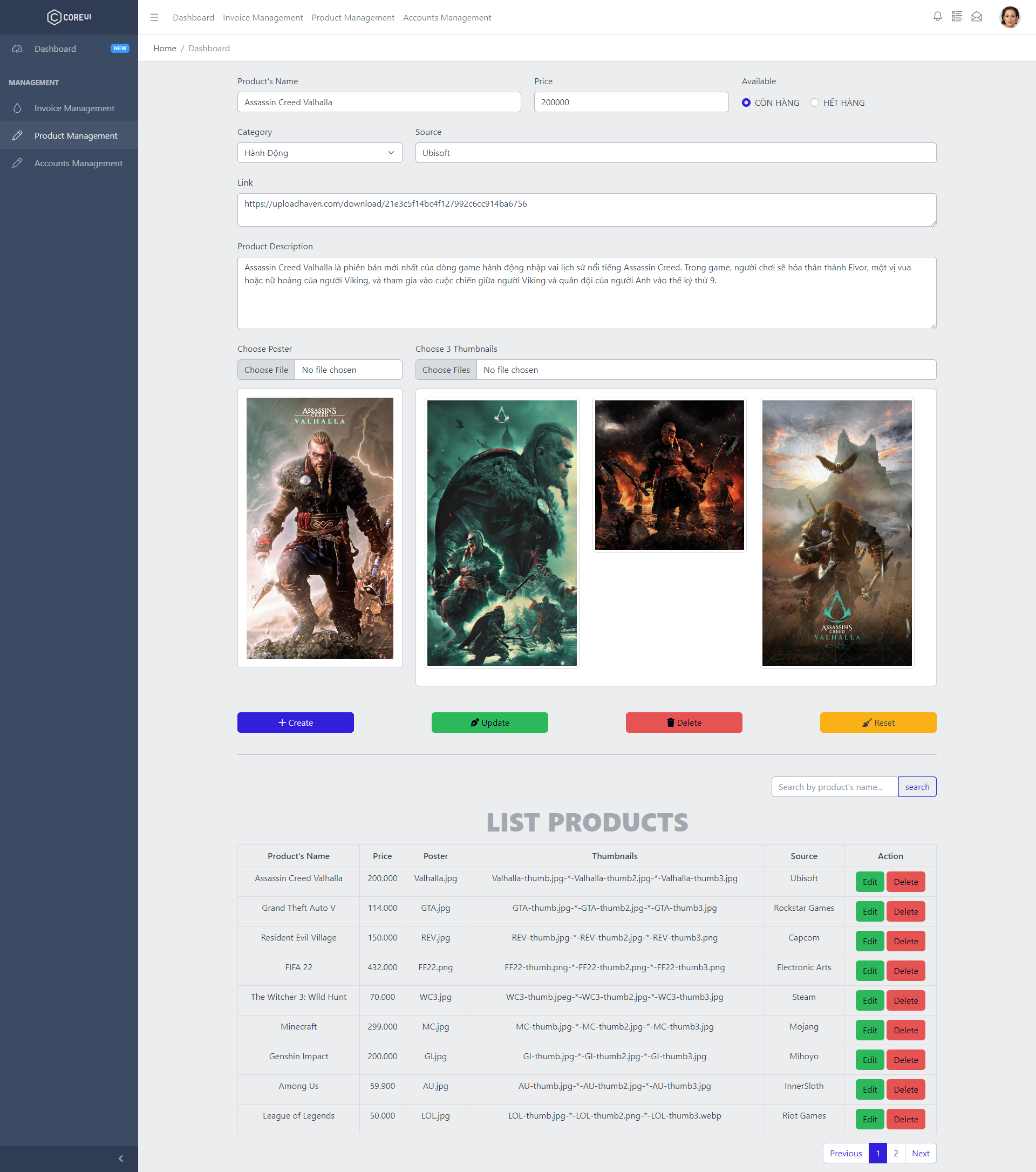Switch to the Product Management menu item
Image resolution: width=1036 pixels, height=1172 pixels.
(x=75, y=135)
